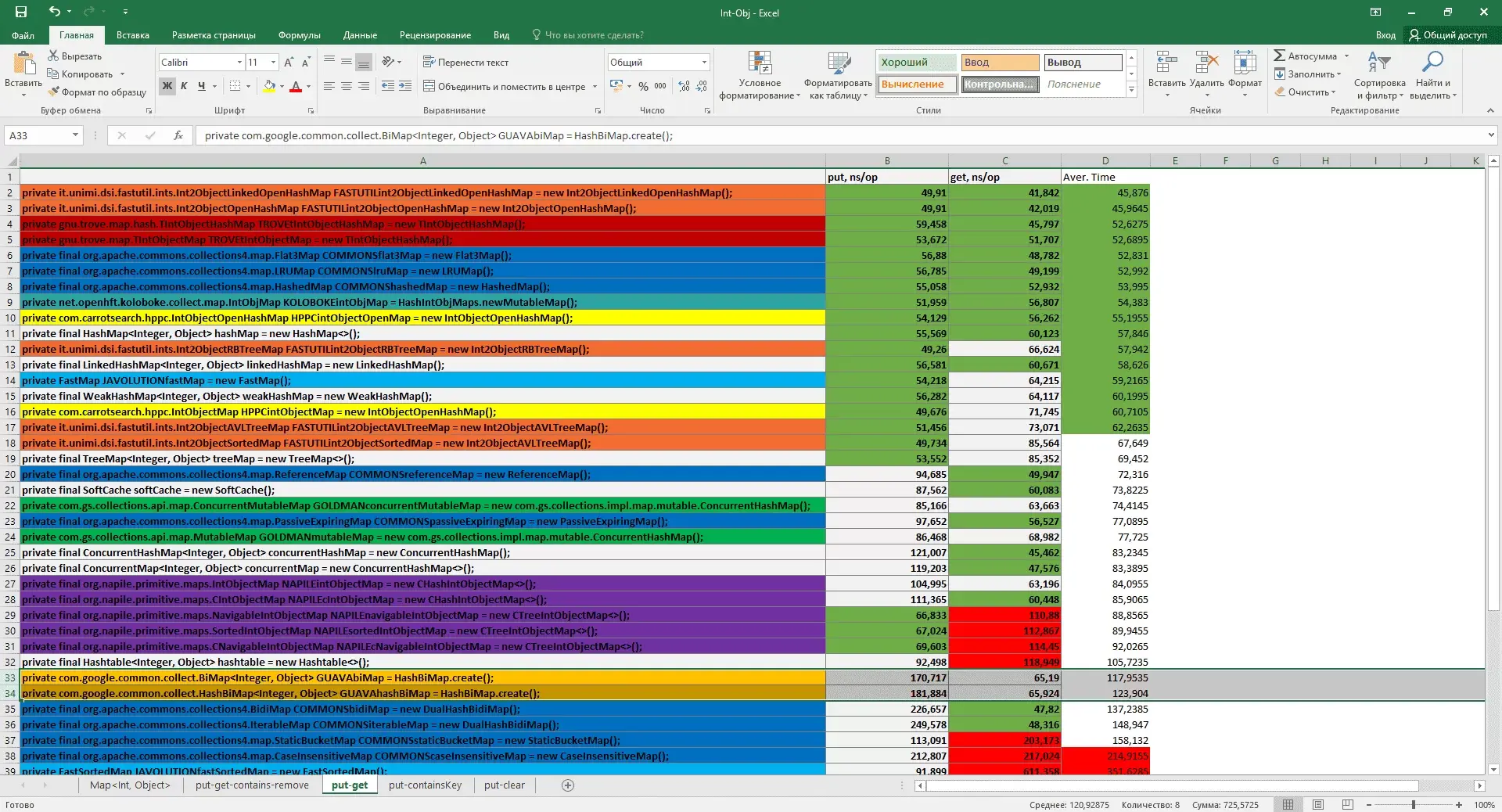
Task: Expand the formula bar with the arrow
Action: point(1491,135)
